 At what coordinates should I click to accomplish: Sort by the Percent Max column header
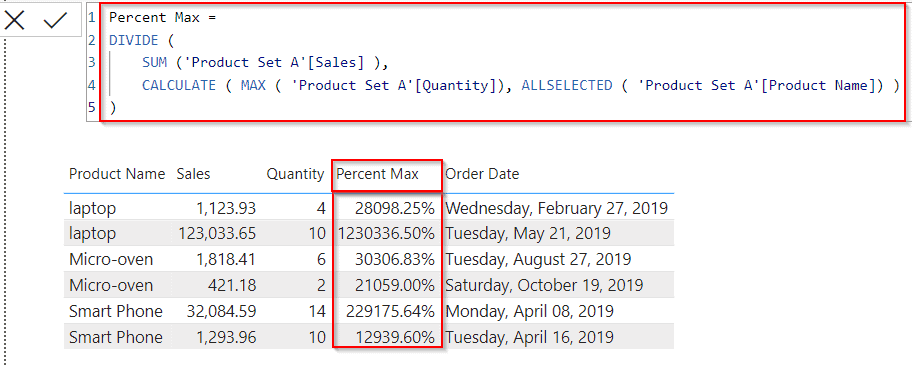[377, 174]
